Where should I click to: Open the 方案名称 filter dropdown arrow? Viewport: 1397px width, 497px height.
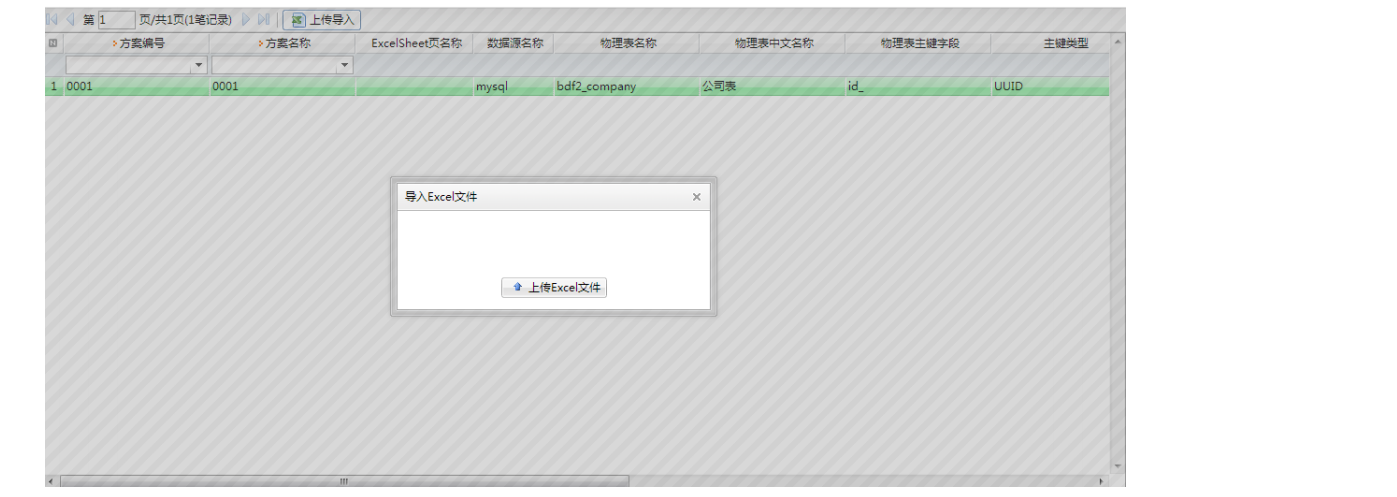coord(345,65)
